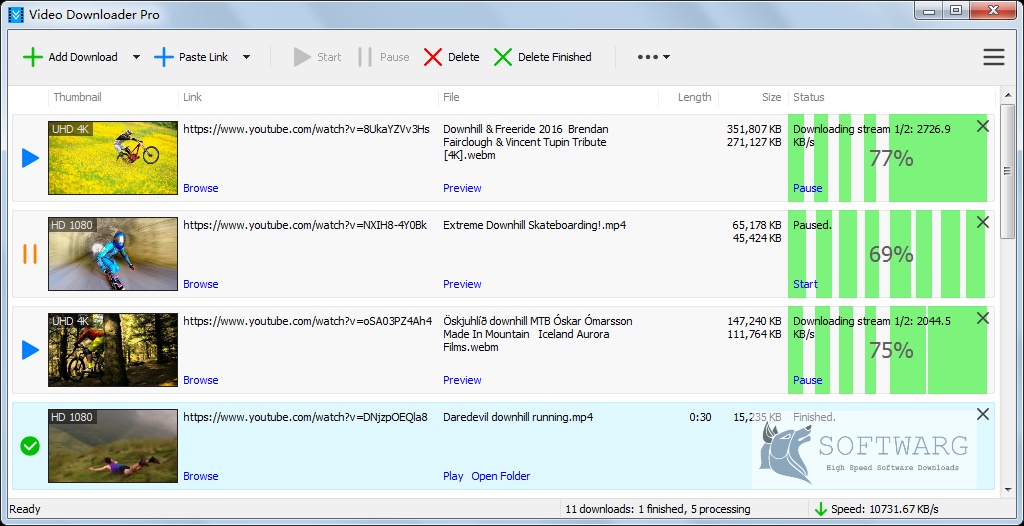1024x526 pixels.
Task: Remove the Extreme Downhill Skateboarding download with X
Action: pyautogui.click(x=982, y=222)
